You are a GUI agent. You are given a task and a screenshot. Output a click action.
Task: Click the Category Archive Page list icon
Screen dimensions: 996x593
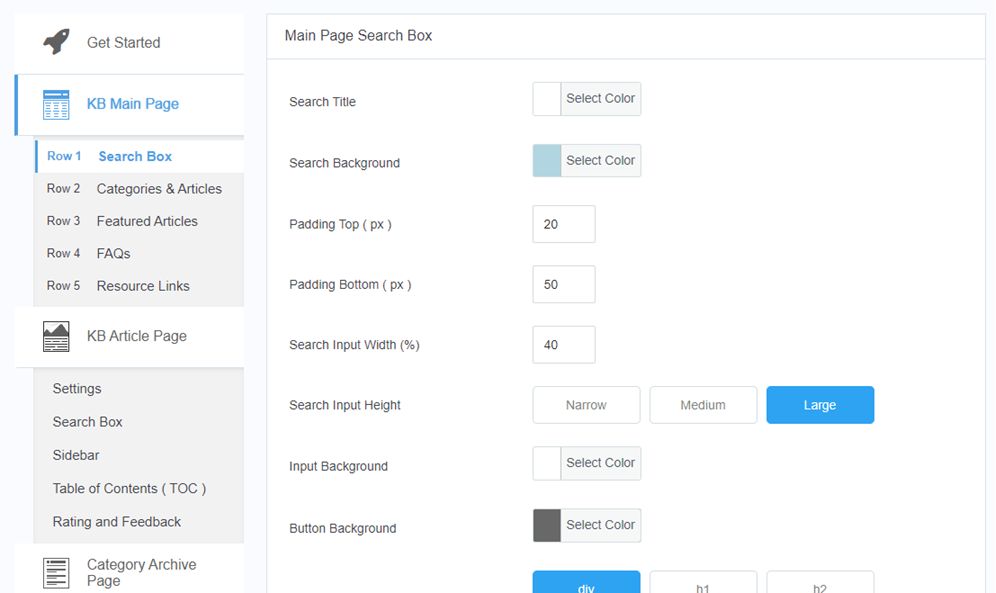point(56,573)
